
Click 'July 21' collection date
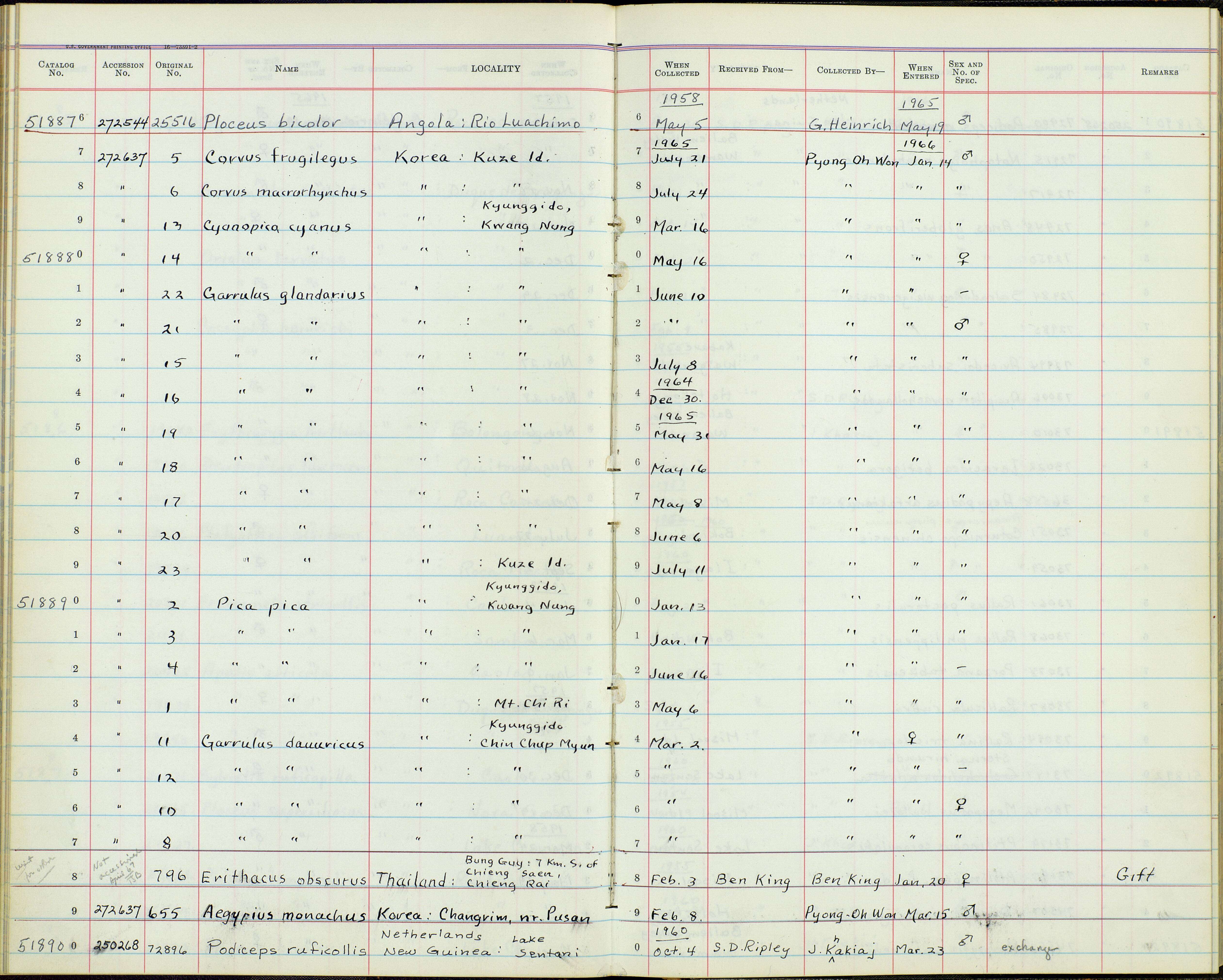pyautogui.click(x=679, y=159)
